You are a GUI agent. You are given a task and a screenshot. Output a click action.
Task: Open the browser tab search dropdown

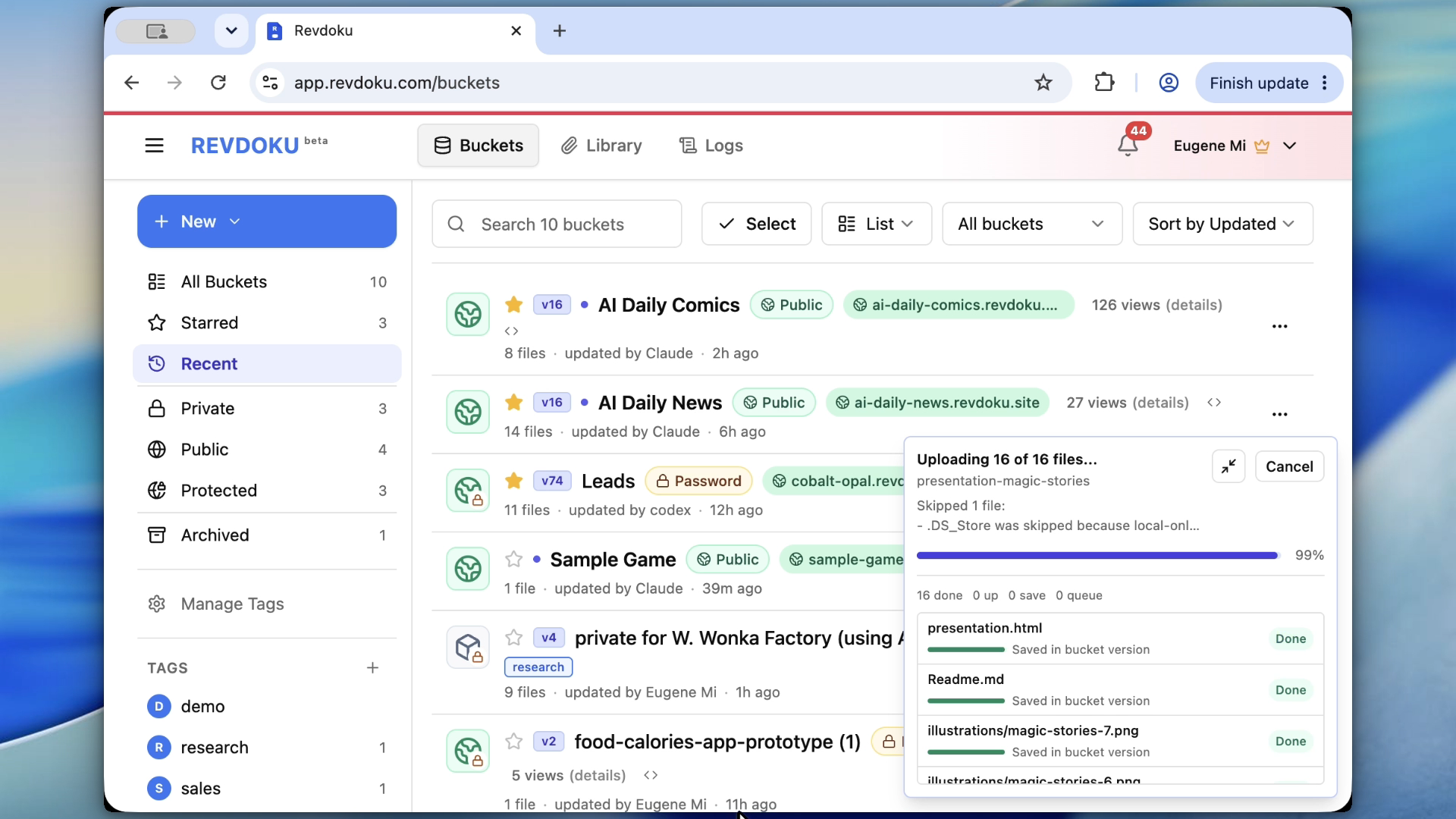coord(232,31)
